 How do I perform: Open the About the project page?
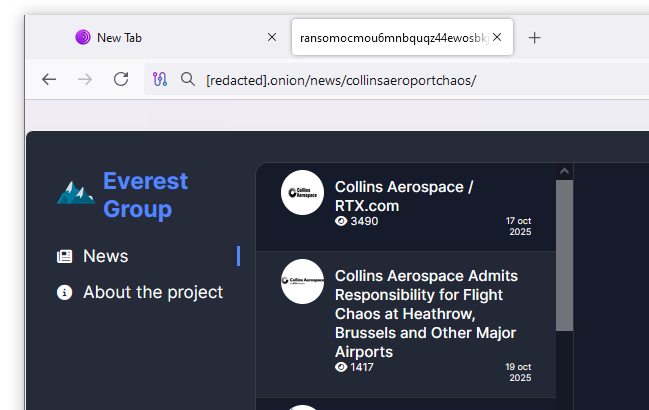[153, 292]
